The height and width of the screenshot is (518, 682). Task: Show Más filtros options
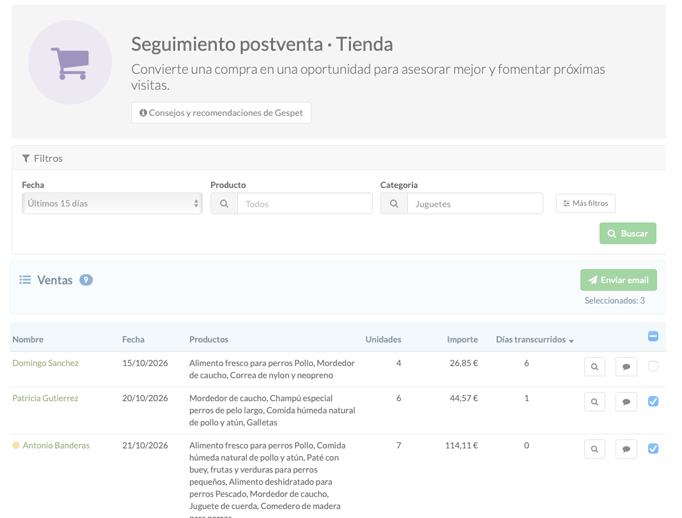[x=585, y=203]
